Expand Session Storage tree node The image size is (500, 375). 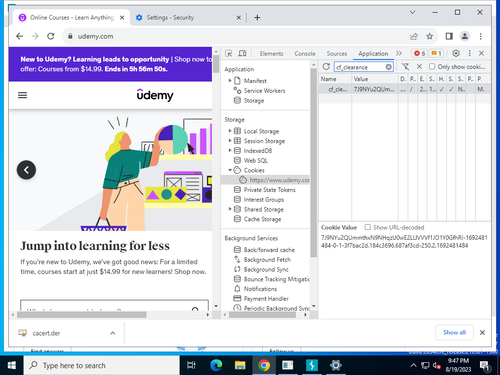pyautogui.click(x=230, y=141)
